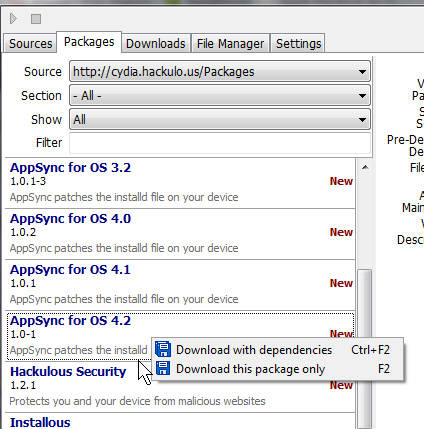Screen dimensions: 424x429
Task: Click the package list scrollbar thumb
Action: coord(365,349)
